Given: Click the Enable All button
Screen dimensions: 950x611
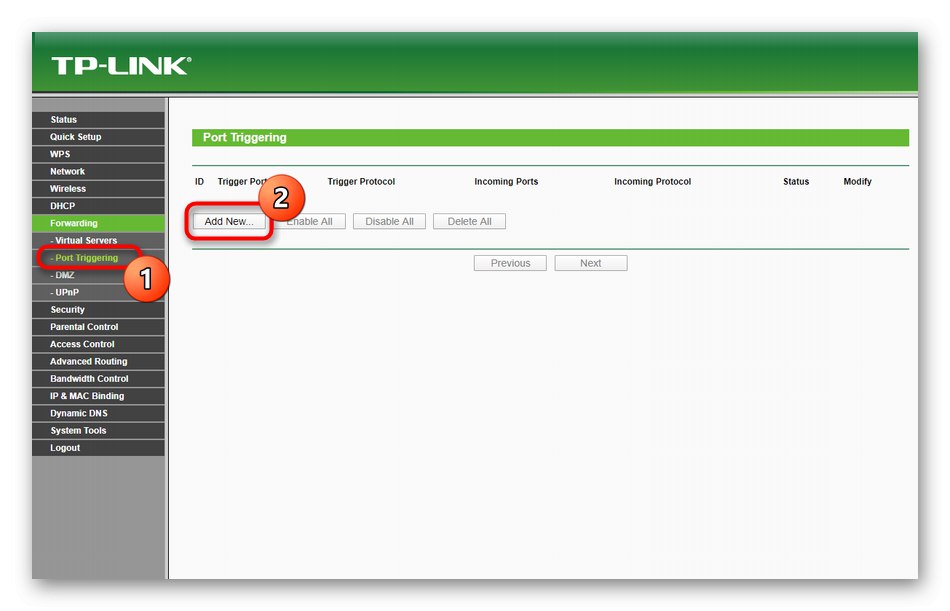Looking at the screenshot, I should pos(310,221).
